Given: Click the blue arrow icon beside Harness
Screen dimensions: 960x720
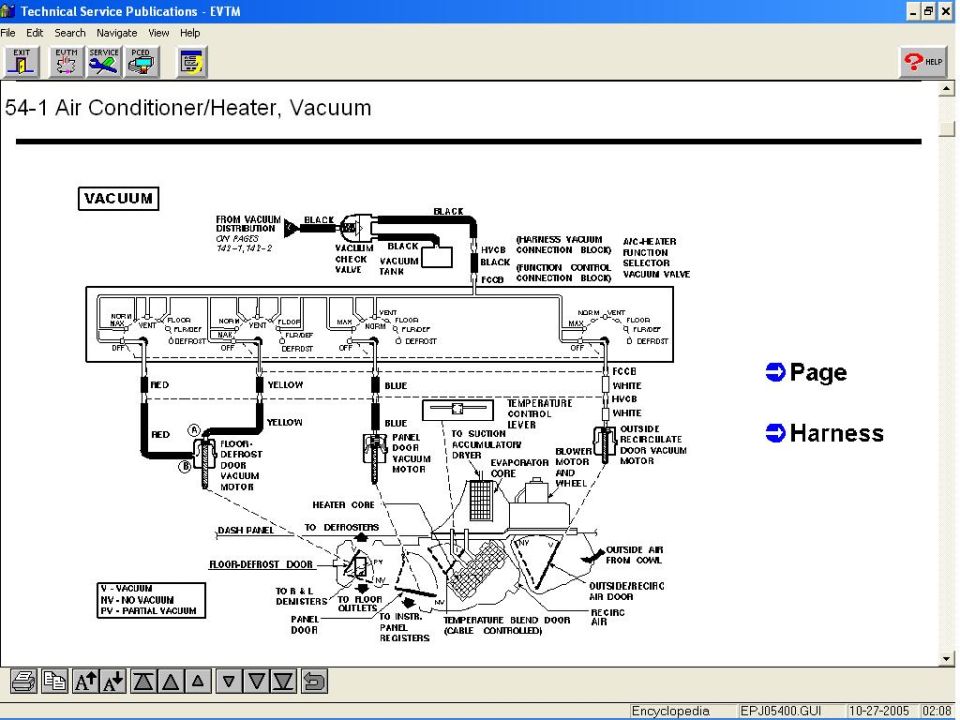Looking at the screenshot, I should pyautogui.click(x=775, y=433).
